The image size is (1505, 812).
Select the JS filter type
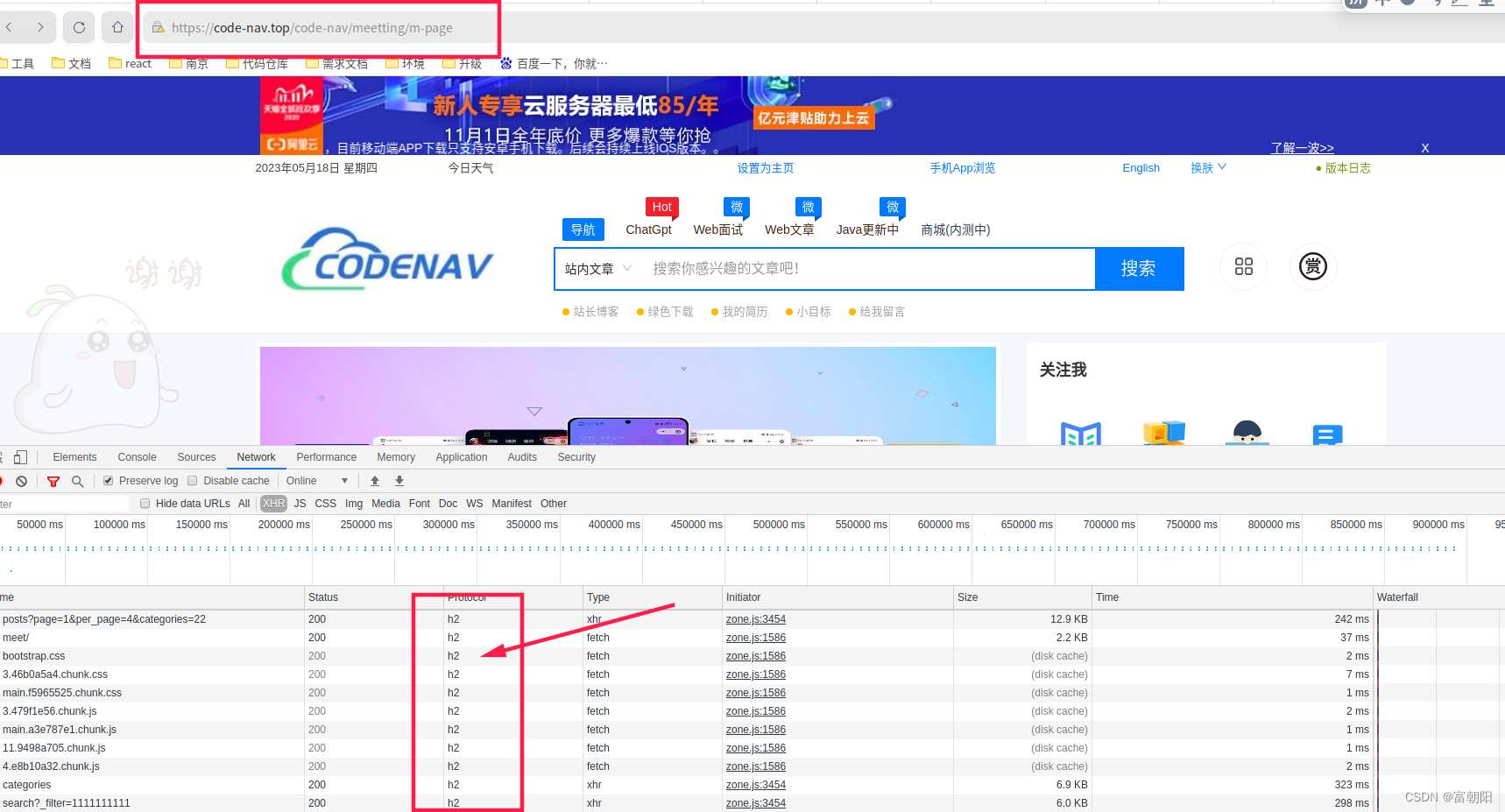pos(300,504)
